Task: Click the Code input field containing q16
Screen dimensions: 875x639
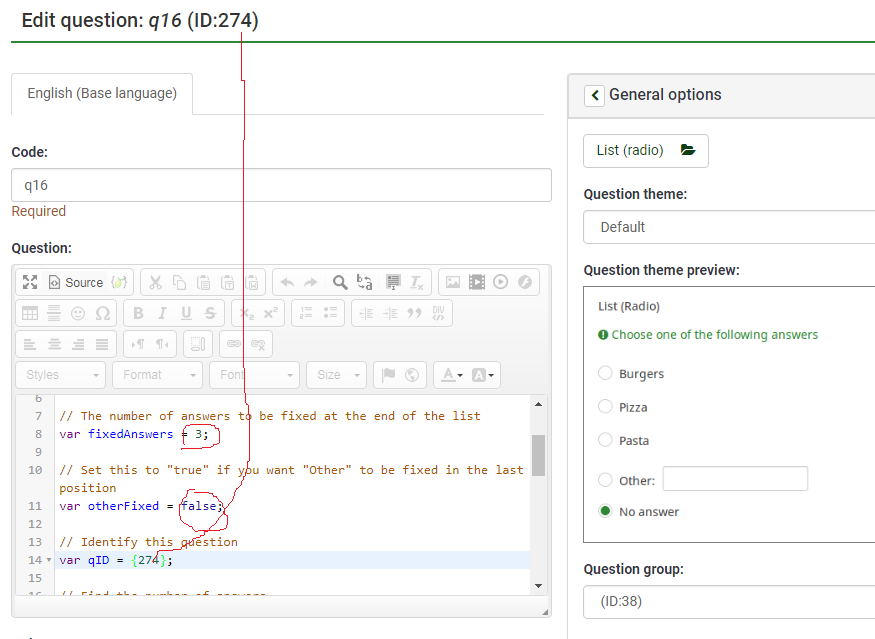Action: click(x=281, y=185)
